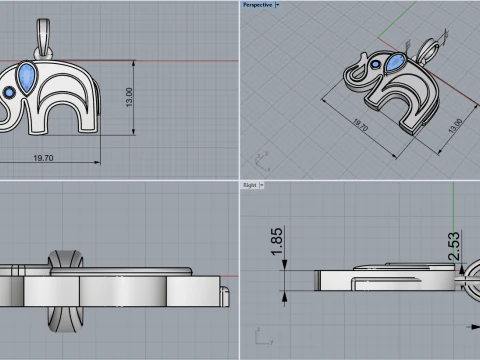Viewport: 480px width, 360px height.
Task: Select the round blue eye gem in Perspective view
Action: pyautogui.click(x=376, y=64)
